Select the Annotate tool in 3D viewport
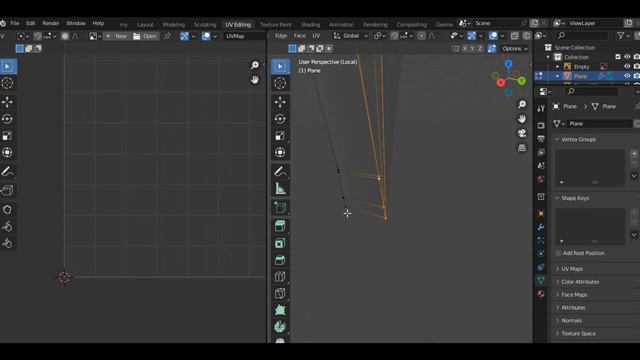The height and width of the screenshot is (360, 640). click(280, 171)
